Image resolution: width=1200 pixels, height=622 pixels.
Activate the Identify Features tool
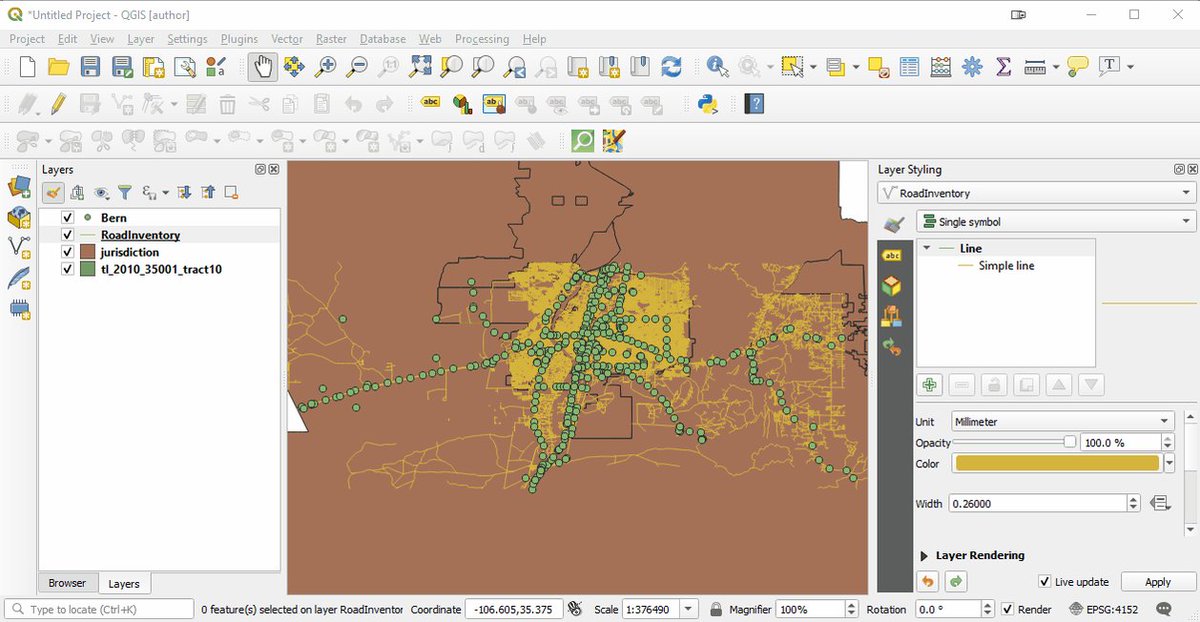point(717,66)
